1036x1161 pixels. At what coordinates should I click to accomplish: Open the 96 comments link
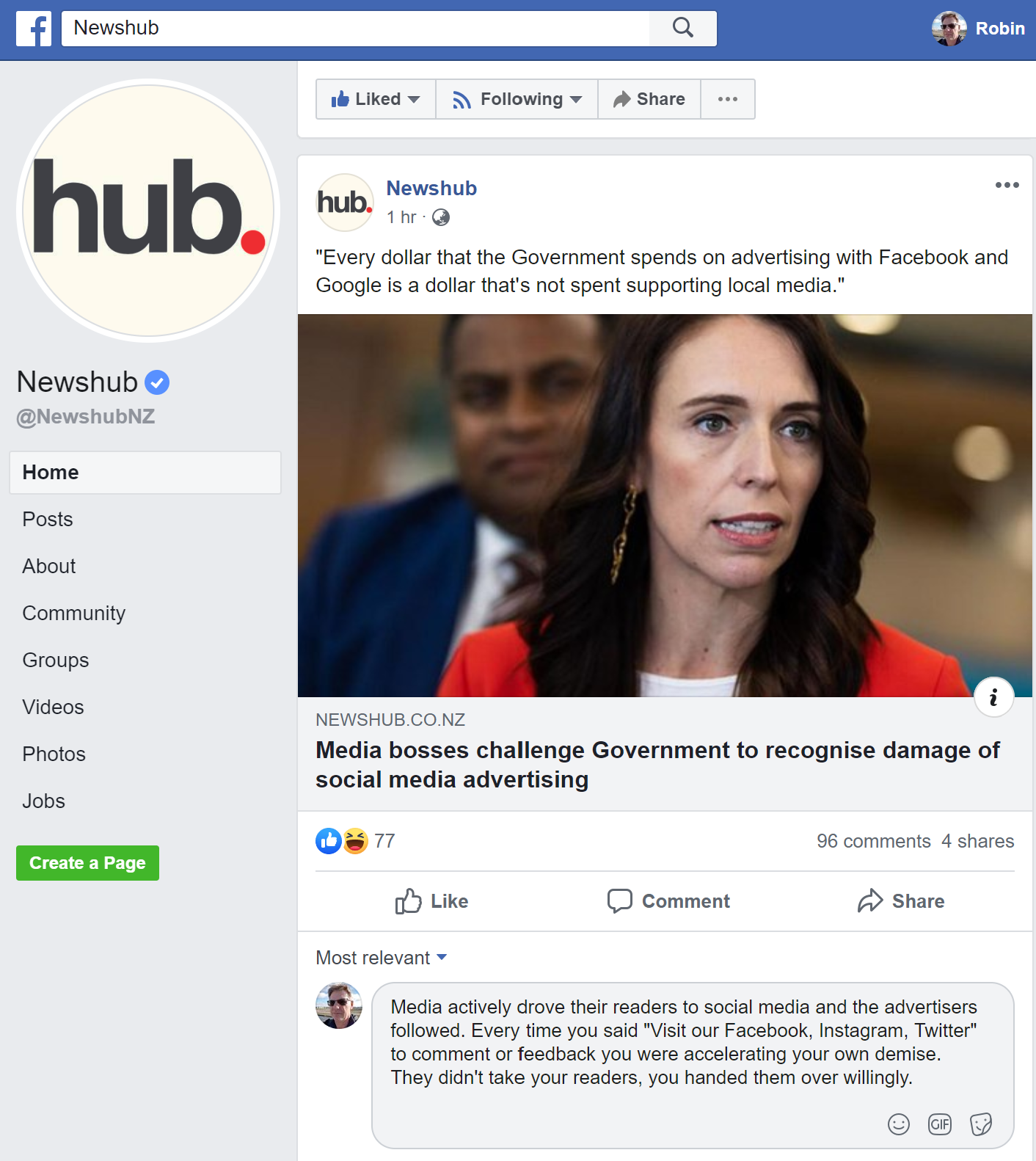pyautogui.click(x=873, y=841)
